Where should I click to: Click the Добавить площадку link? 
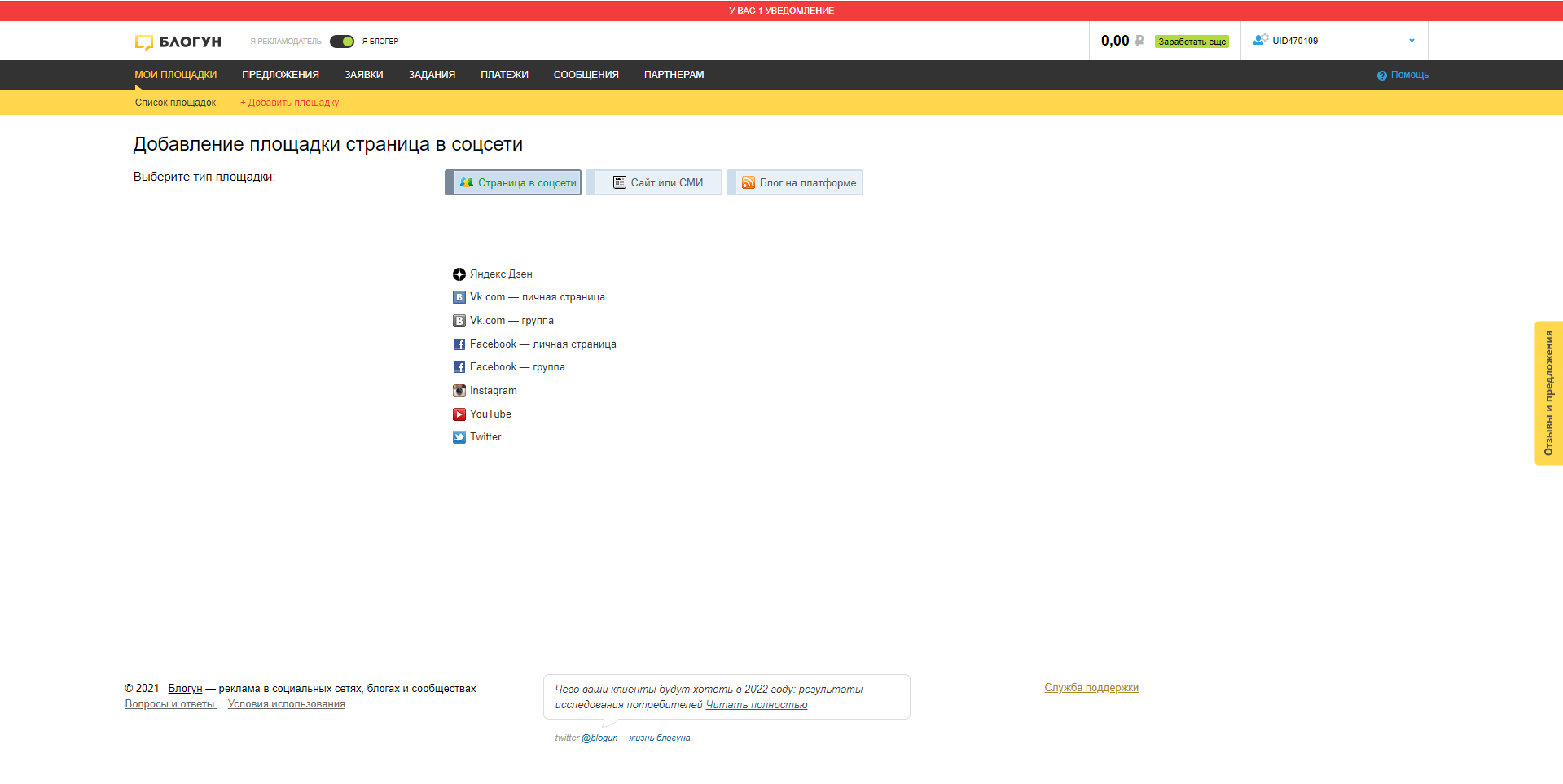point(289,103)
